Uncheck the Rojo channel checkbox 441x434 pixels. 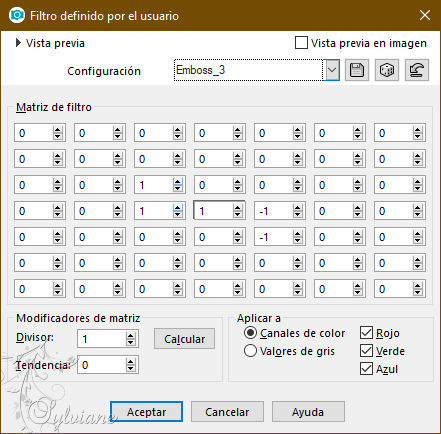366,333
